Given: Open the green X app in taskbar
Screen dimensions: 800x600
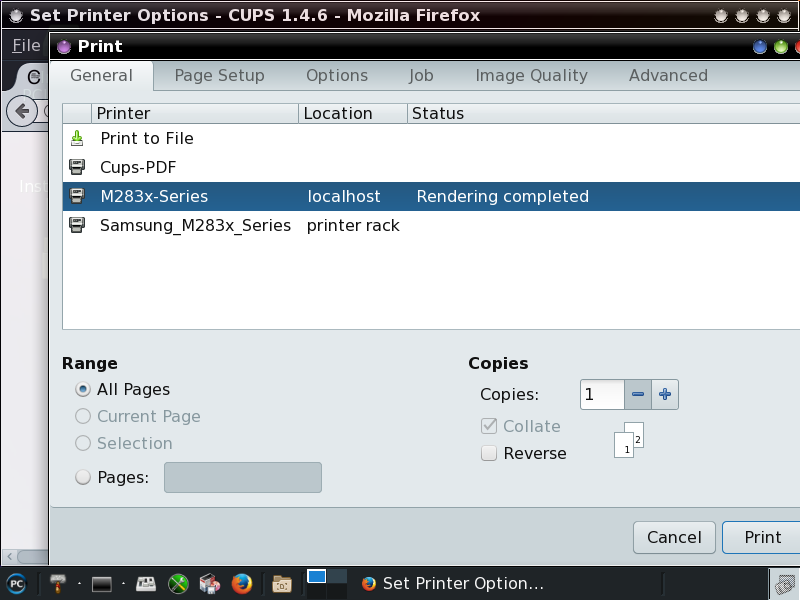Looking at the screenshot, I should [x=177, y=583].
